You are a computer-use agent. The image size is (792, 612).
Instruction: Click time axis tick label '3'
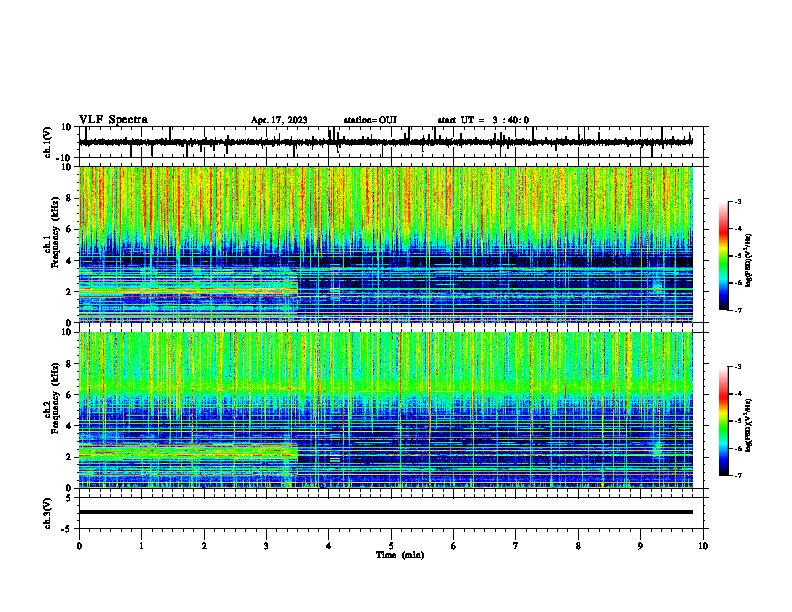[x=266, y=546]
